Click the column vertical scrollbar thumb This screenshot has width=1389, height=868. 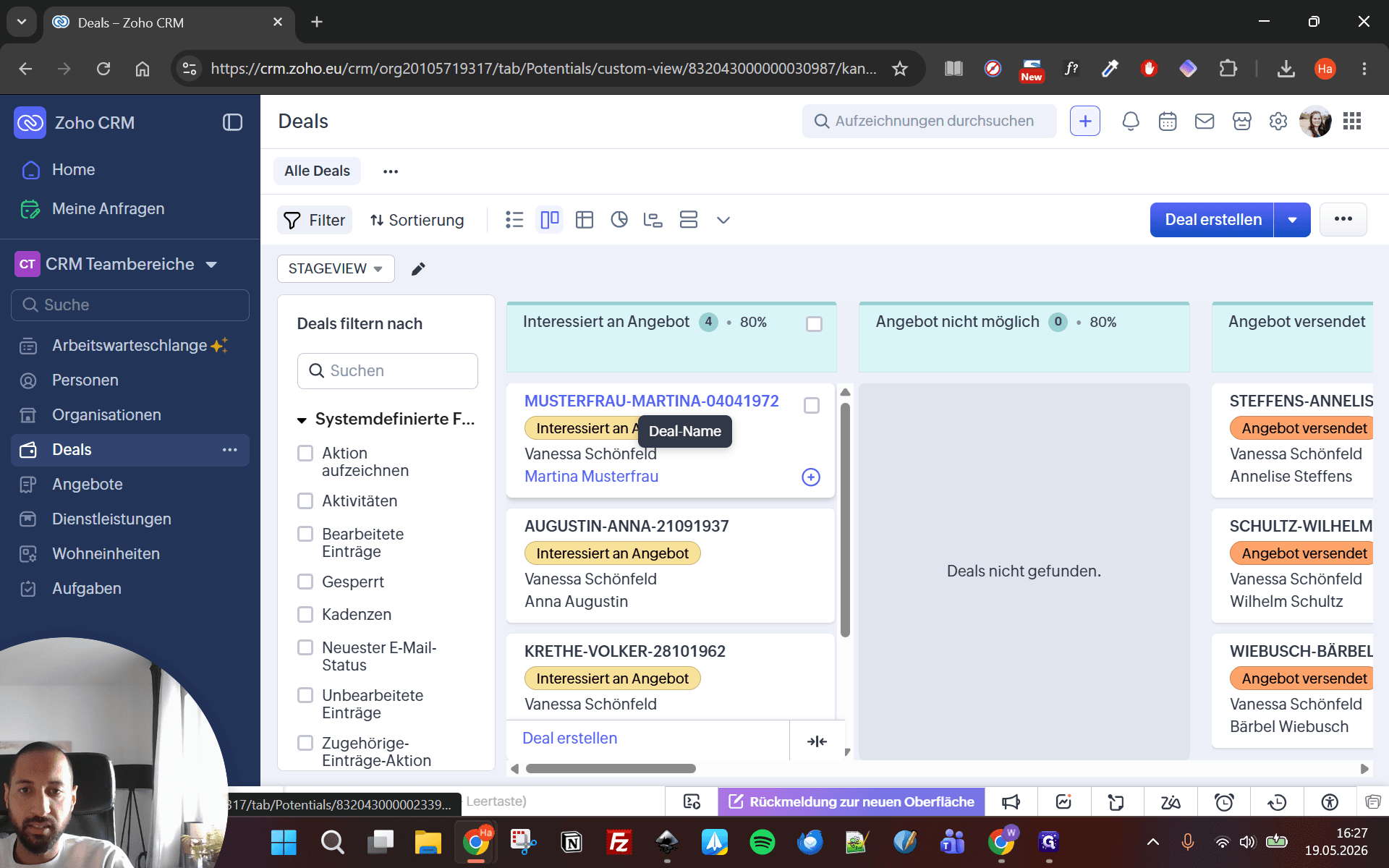(845, 519)
